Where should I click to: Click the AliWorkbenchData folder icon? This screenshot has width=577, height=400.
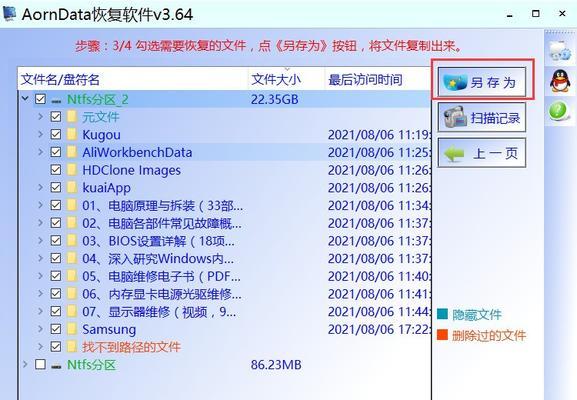[72, 152]
